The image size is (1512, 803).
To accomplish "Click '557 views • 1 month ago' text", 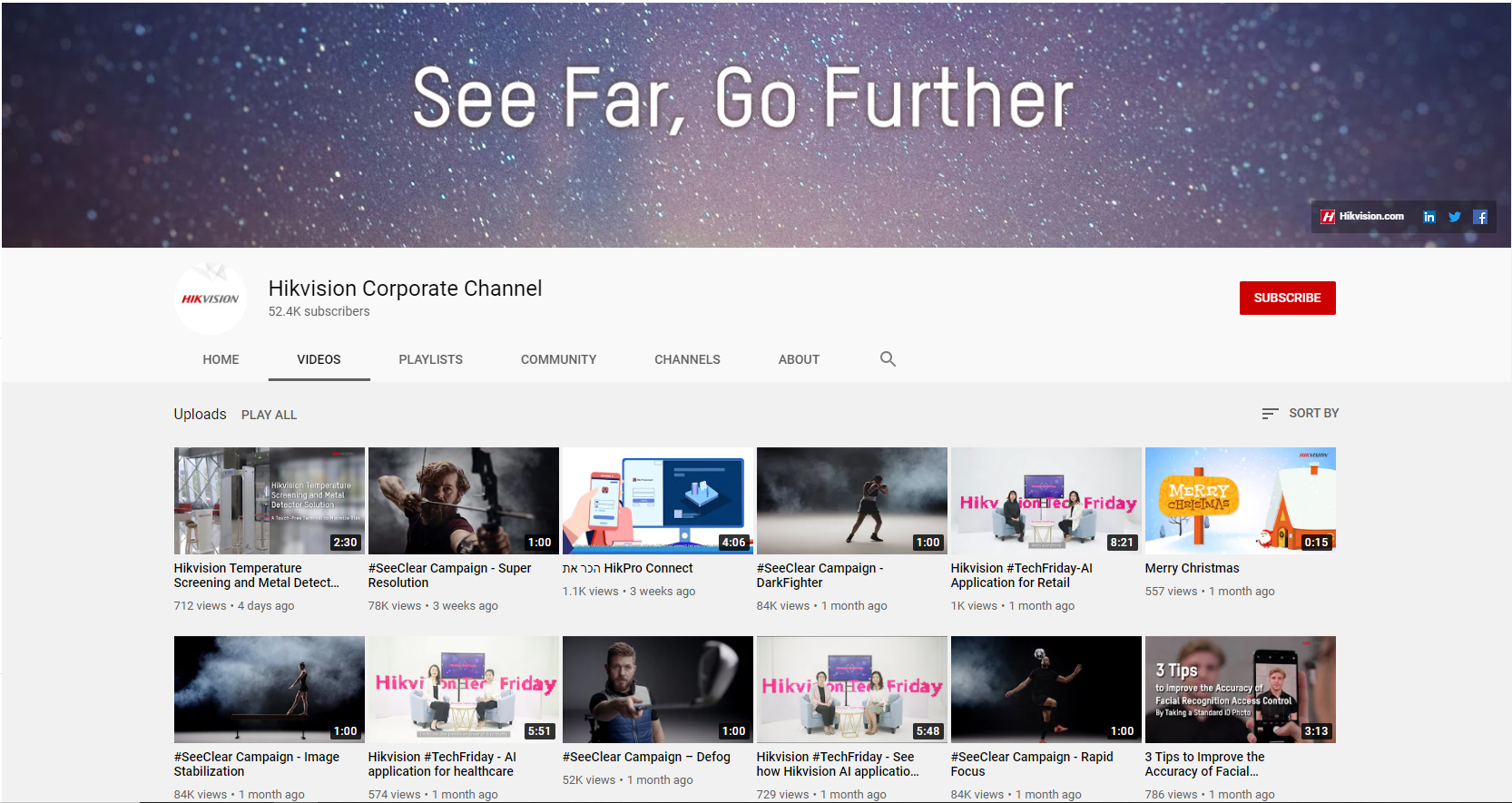I will [x=1210, y=592].
